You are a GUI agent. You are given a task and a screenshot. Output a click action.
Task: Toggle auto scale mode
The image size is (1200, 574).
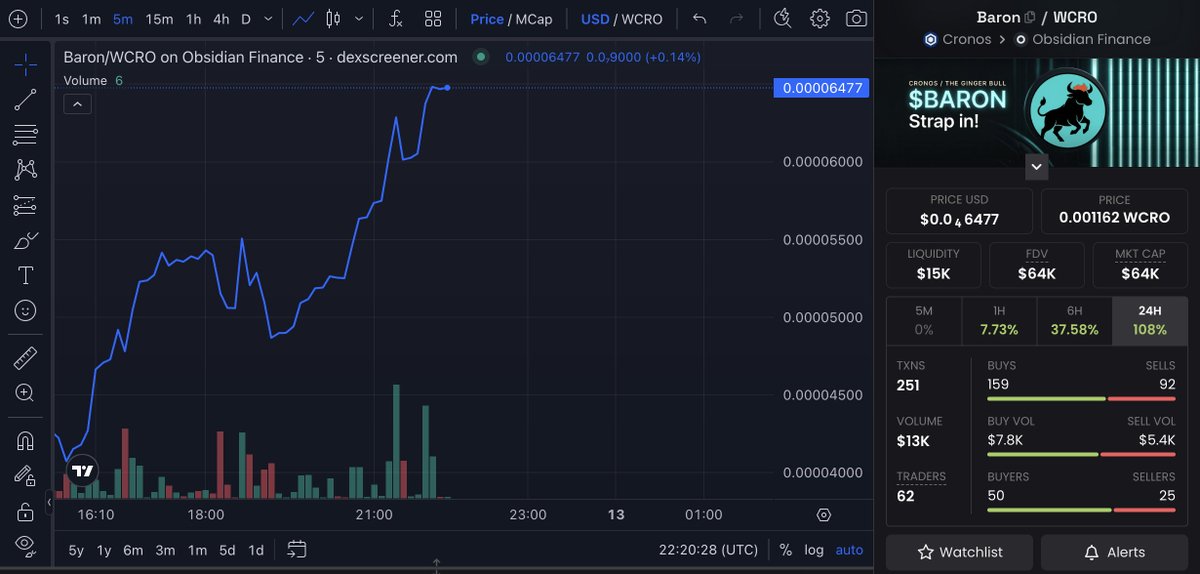pos(849,550)
